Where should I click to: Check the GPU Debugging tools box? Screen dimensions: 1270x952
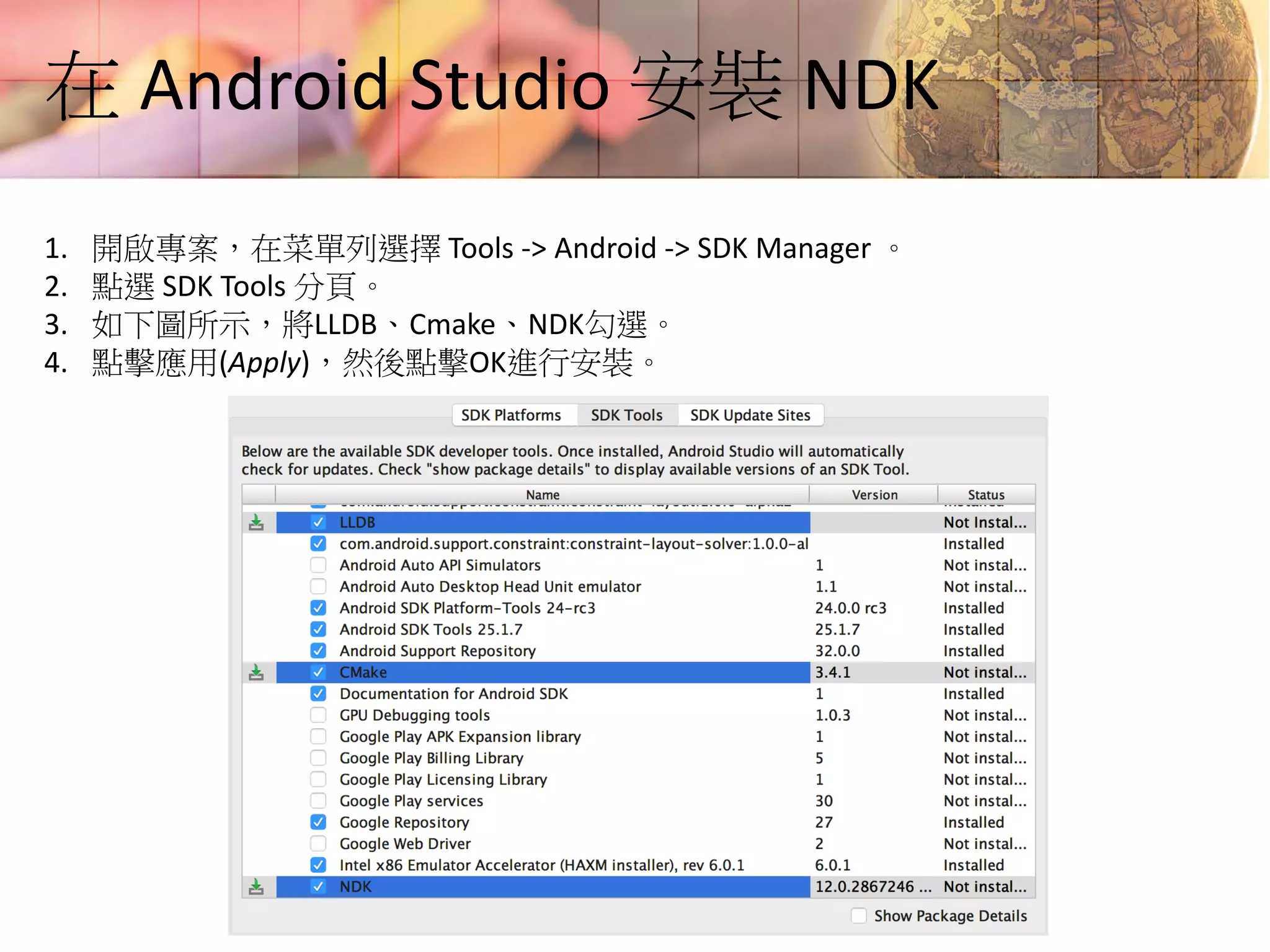point(318,715)
